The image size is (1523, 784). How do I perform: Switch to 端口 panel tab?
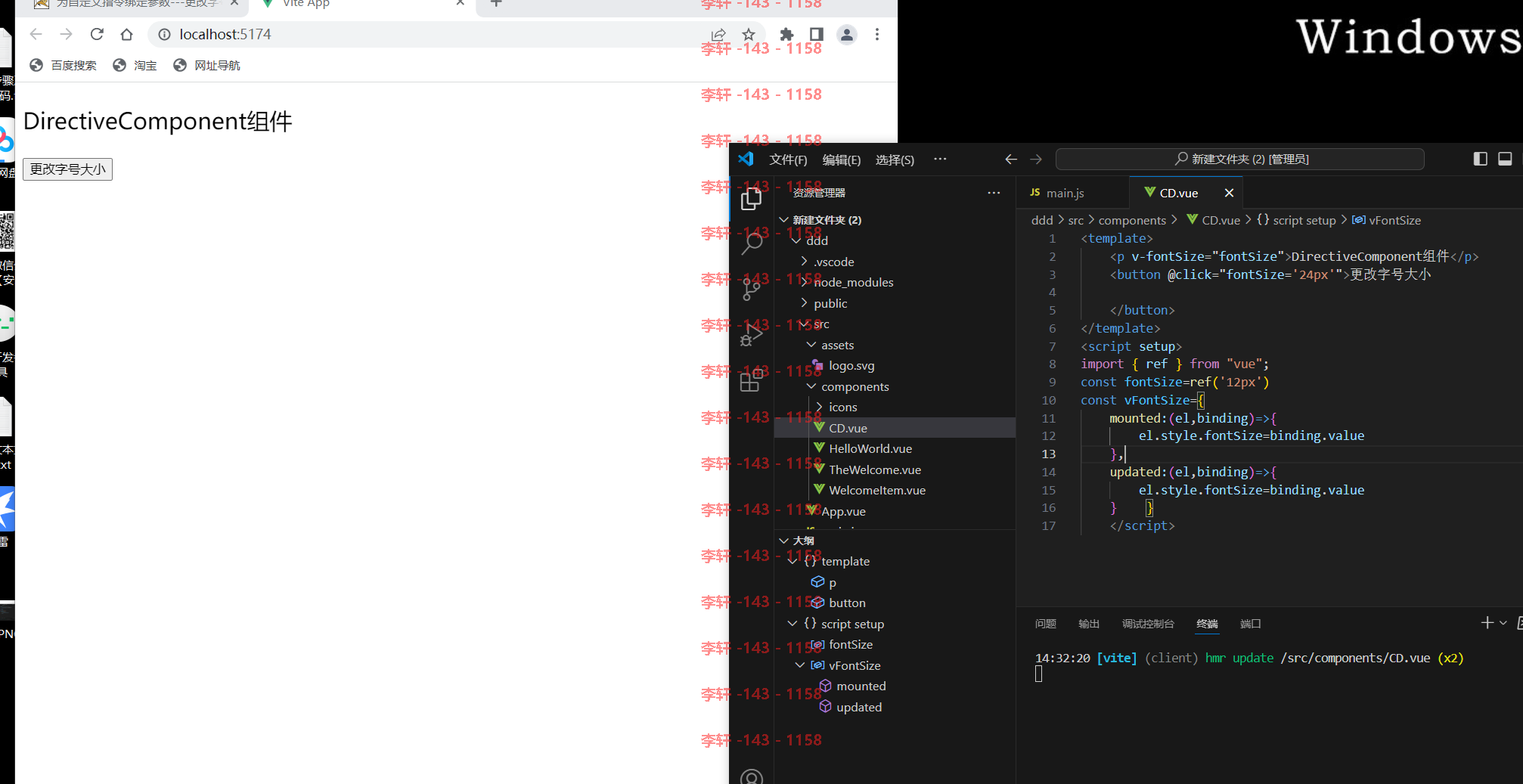[1251, 624]
